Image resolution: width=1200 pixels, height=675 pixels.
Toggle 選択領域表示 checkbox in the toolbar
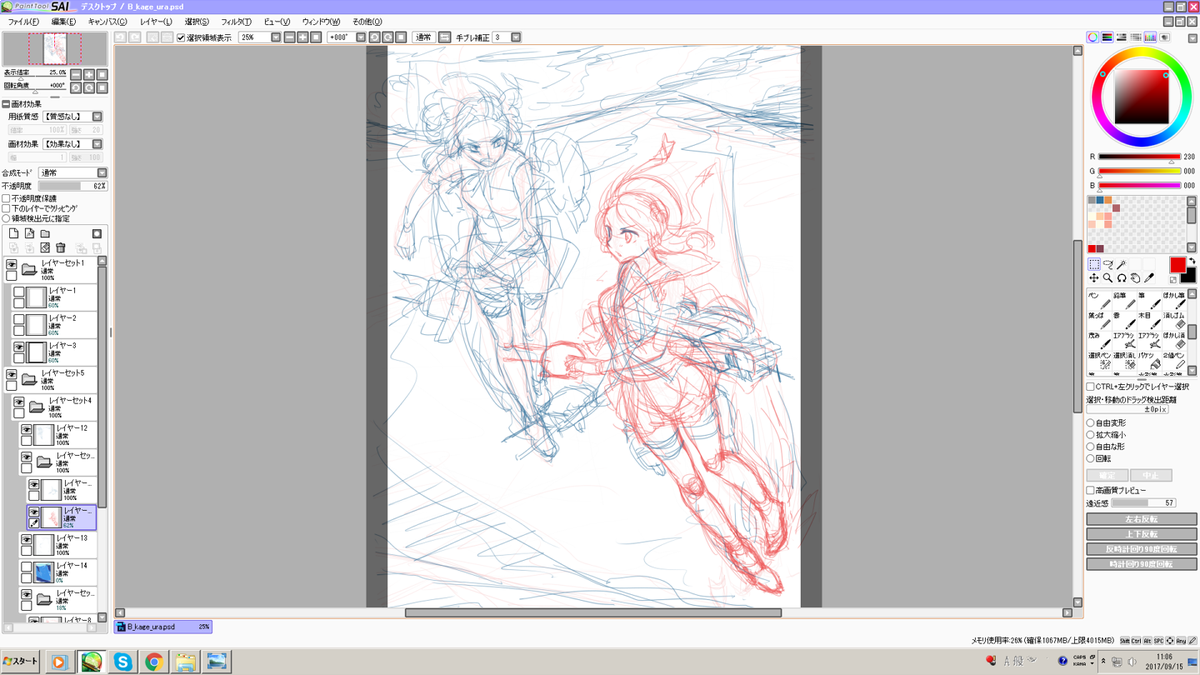181,37
